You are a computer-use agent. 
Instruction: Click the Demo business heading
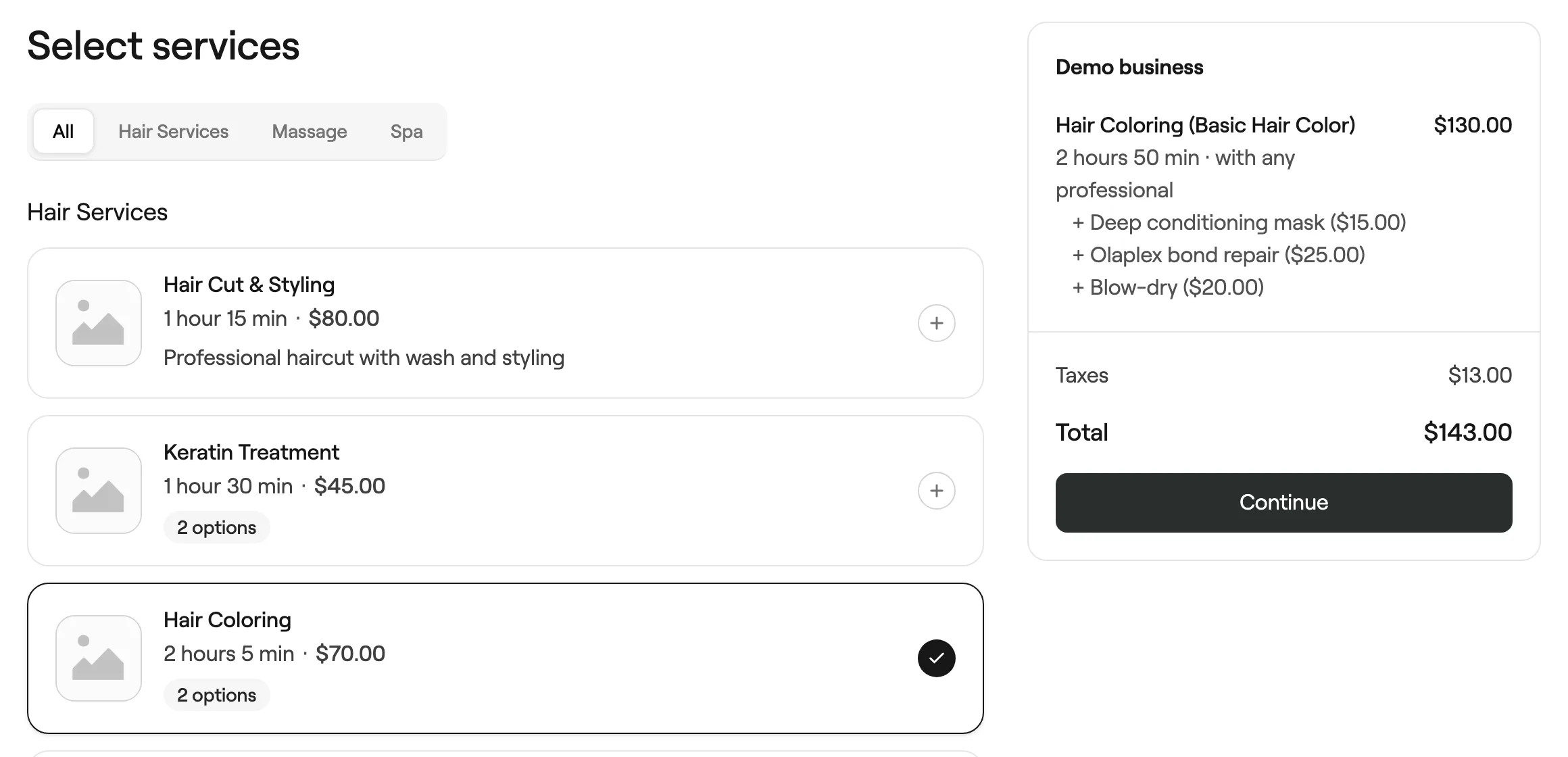(1129, 67)
